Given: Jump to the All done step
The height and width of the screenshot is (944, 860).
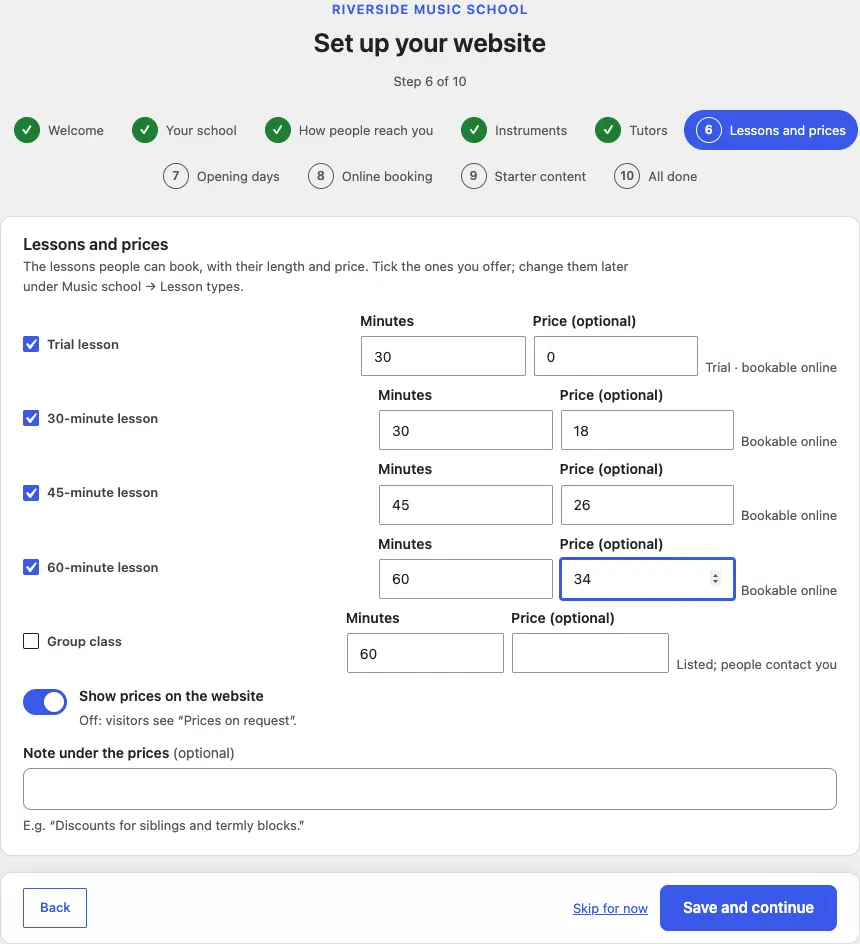Looking at the screenshot, I should (x=656, y=176).
